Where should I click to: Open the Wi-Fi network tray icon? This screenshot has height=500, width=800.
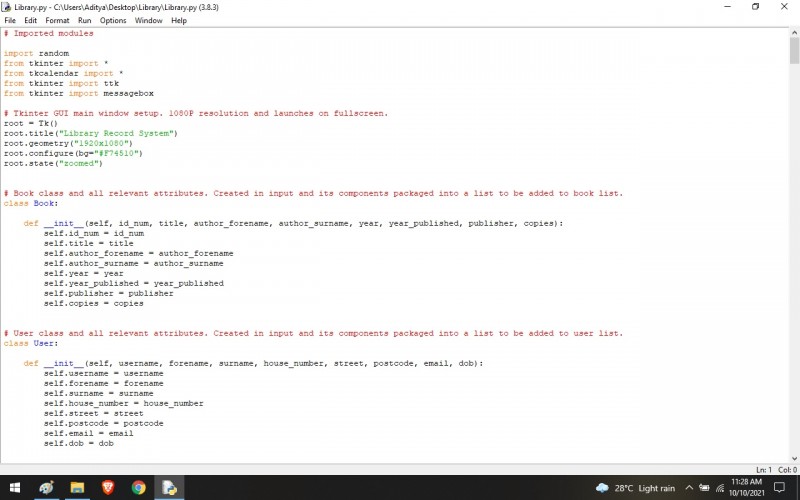[x=720, y=488]
